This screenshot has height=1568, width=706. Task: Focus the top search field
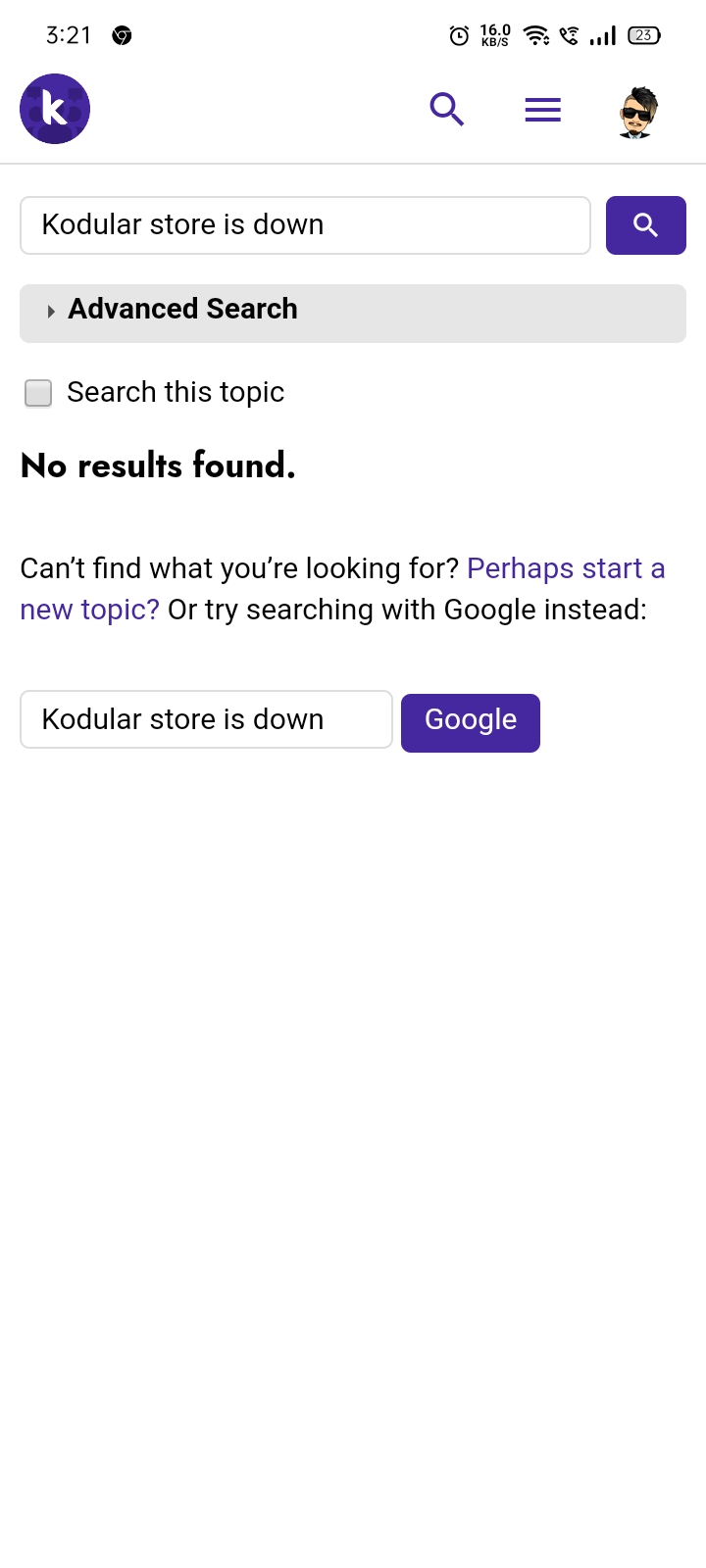click(x=306, y=225)
